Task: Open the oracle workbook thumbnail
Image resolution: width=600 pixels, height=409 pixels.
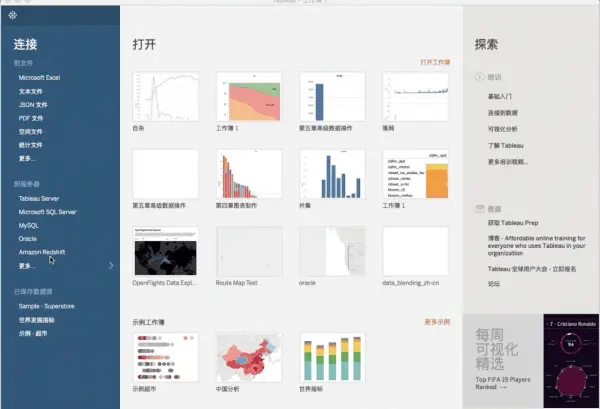Action: [332, 251]
